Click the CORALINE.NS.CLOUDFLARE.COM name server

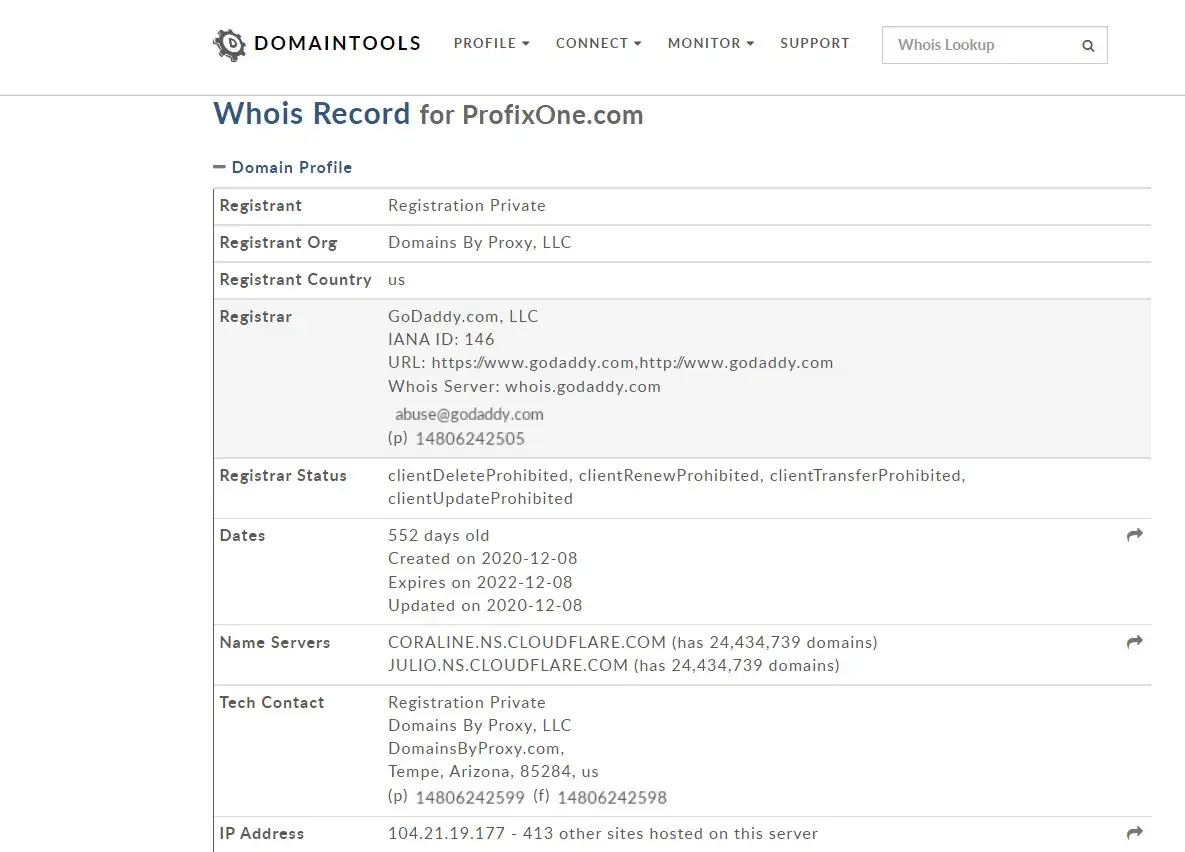click(526, 643)
